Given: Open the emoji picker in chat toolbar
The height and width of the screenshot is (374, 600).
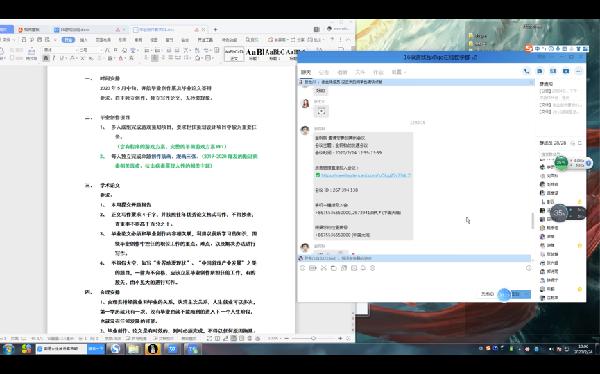Looking at the screenshot, I should [303, 268].
